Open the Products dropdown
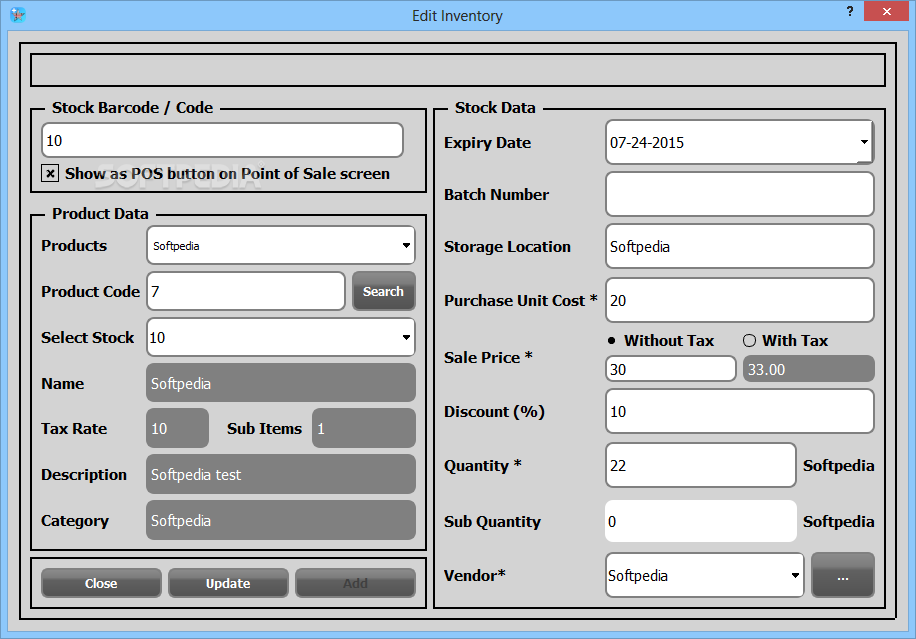 tap(406, 245)
